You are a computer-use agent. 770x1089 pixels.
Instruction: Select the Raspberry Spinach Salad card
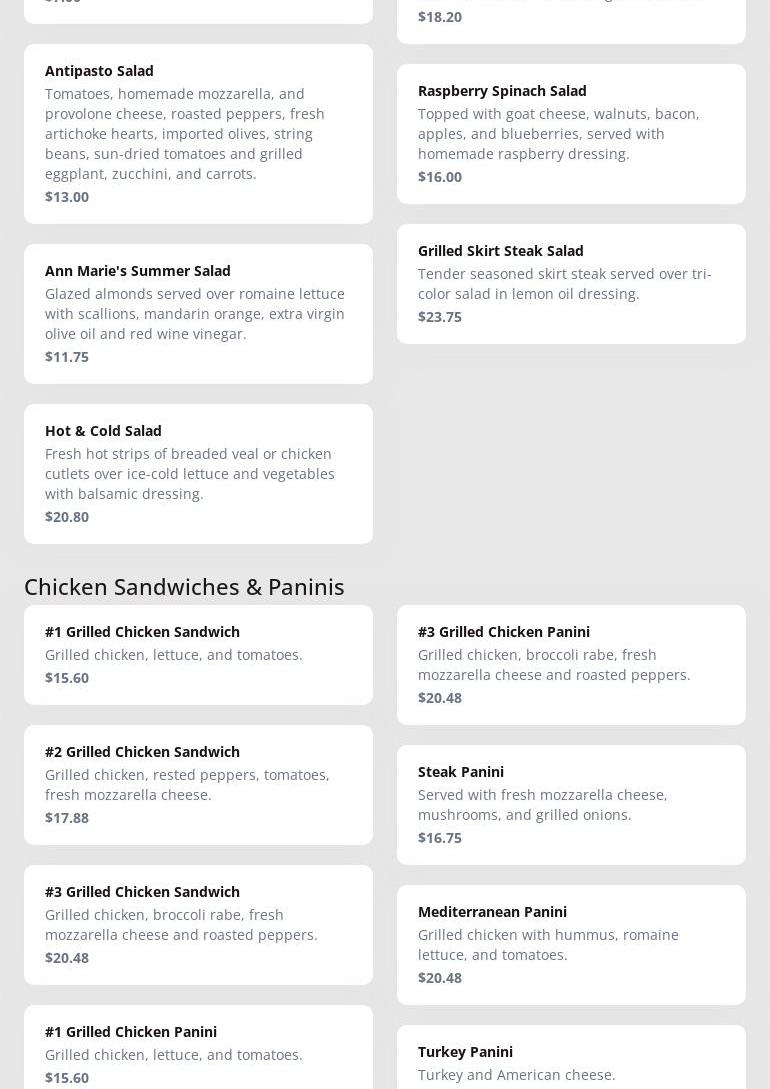point(571,133)
